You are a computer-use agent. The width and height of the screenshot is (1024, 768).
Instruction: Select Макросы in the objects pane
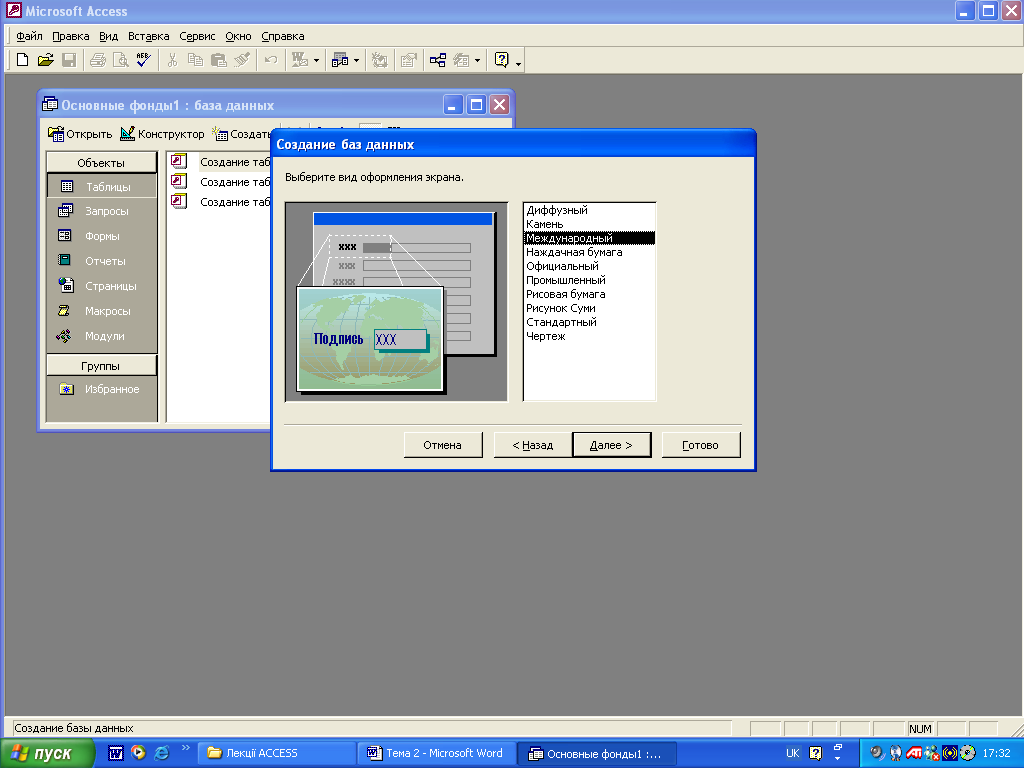(101, 311)
